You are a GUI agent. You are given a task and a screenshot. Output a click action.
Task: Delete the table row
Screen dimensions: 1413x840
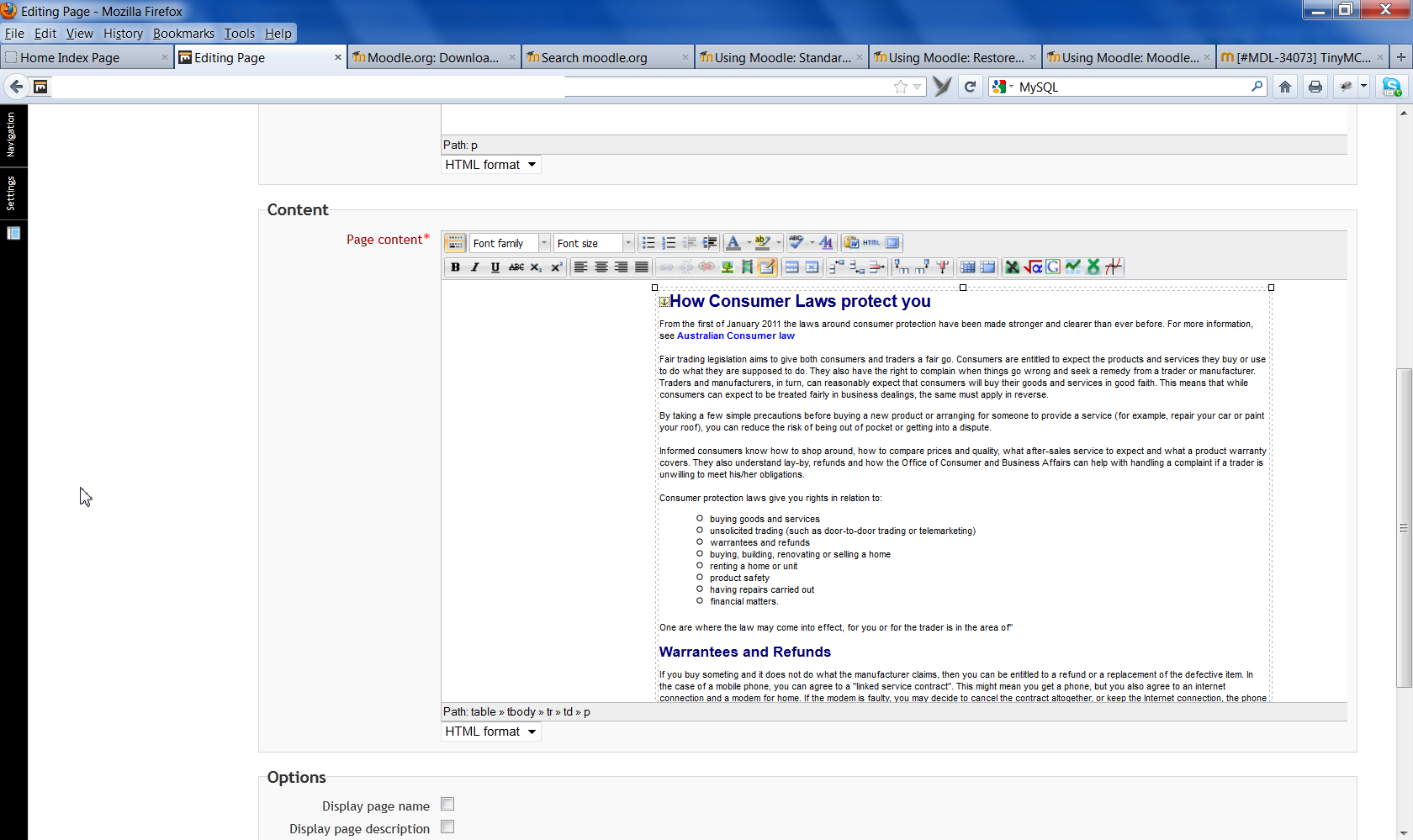pyautogui.click(x=877, y=267)
